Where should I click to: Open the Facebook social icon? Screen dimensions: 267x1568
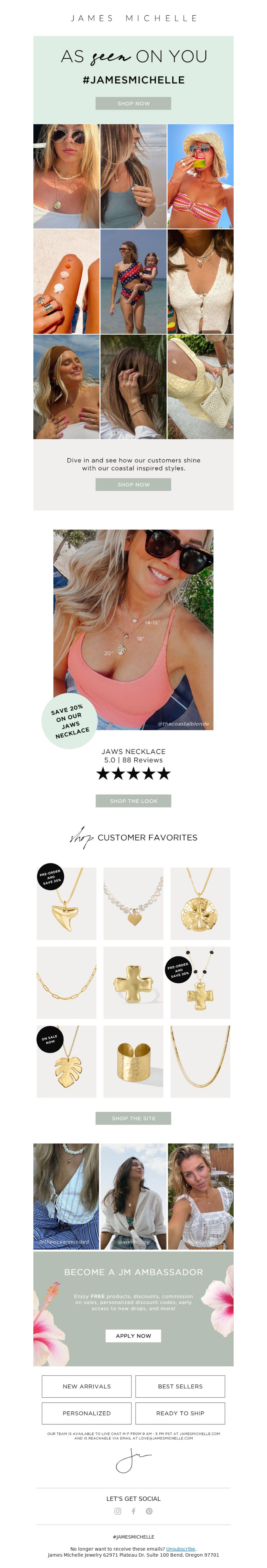tap(133, 1511)
